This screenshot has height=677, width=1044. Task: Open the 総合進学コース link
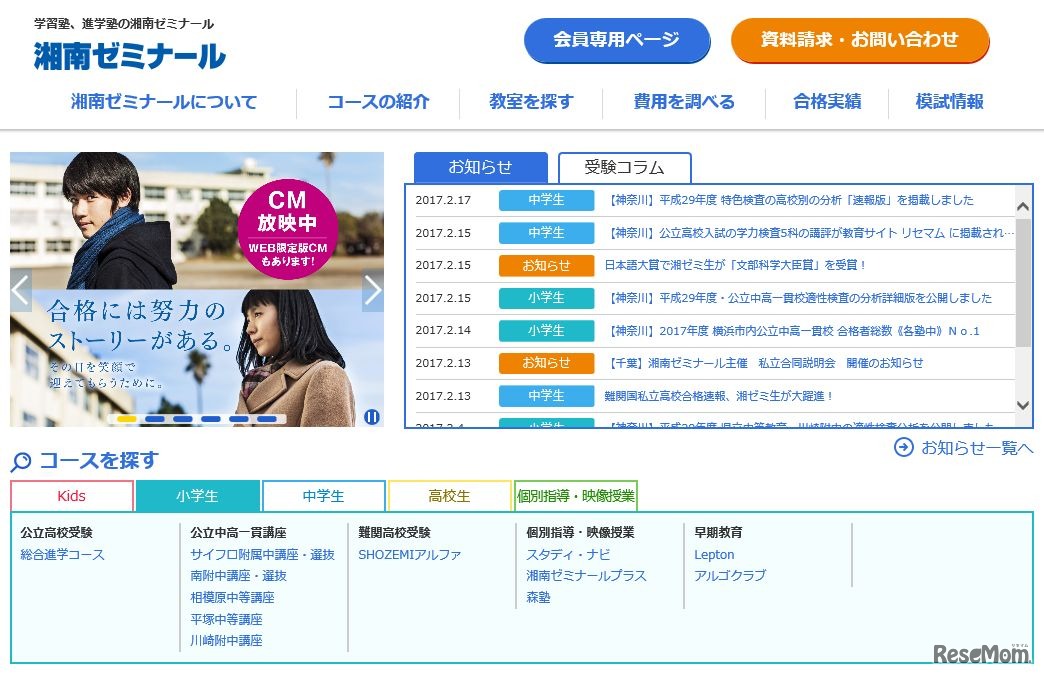point(66,554)
